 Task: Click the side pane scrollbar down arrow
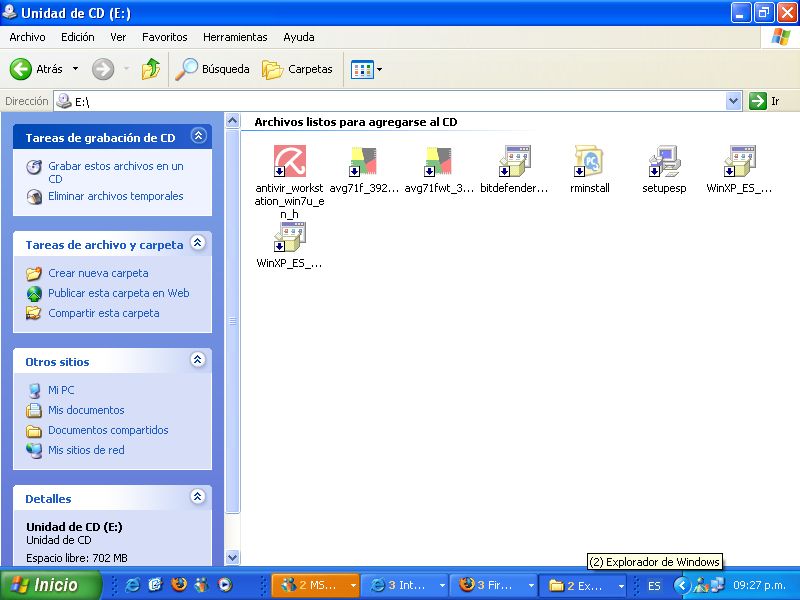coord(232,557)
